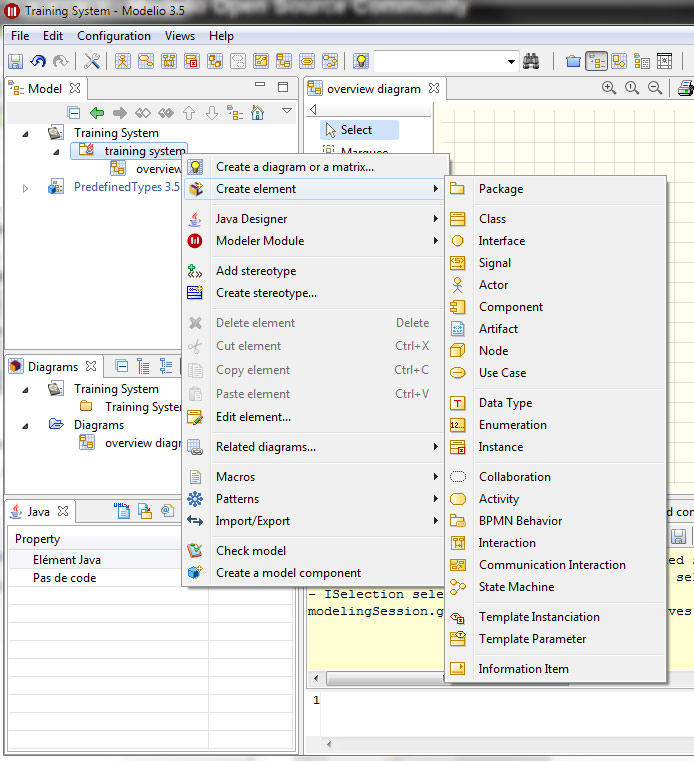The width and height of the screenshot is (694, 761).
Task: Switch to the Java tab
Action: [x=39, y=512]
